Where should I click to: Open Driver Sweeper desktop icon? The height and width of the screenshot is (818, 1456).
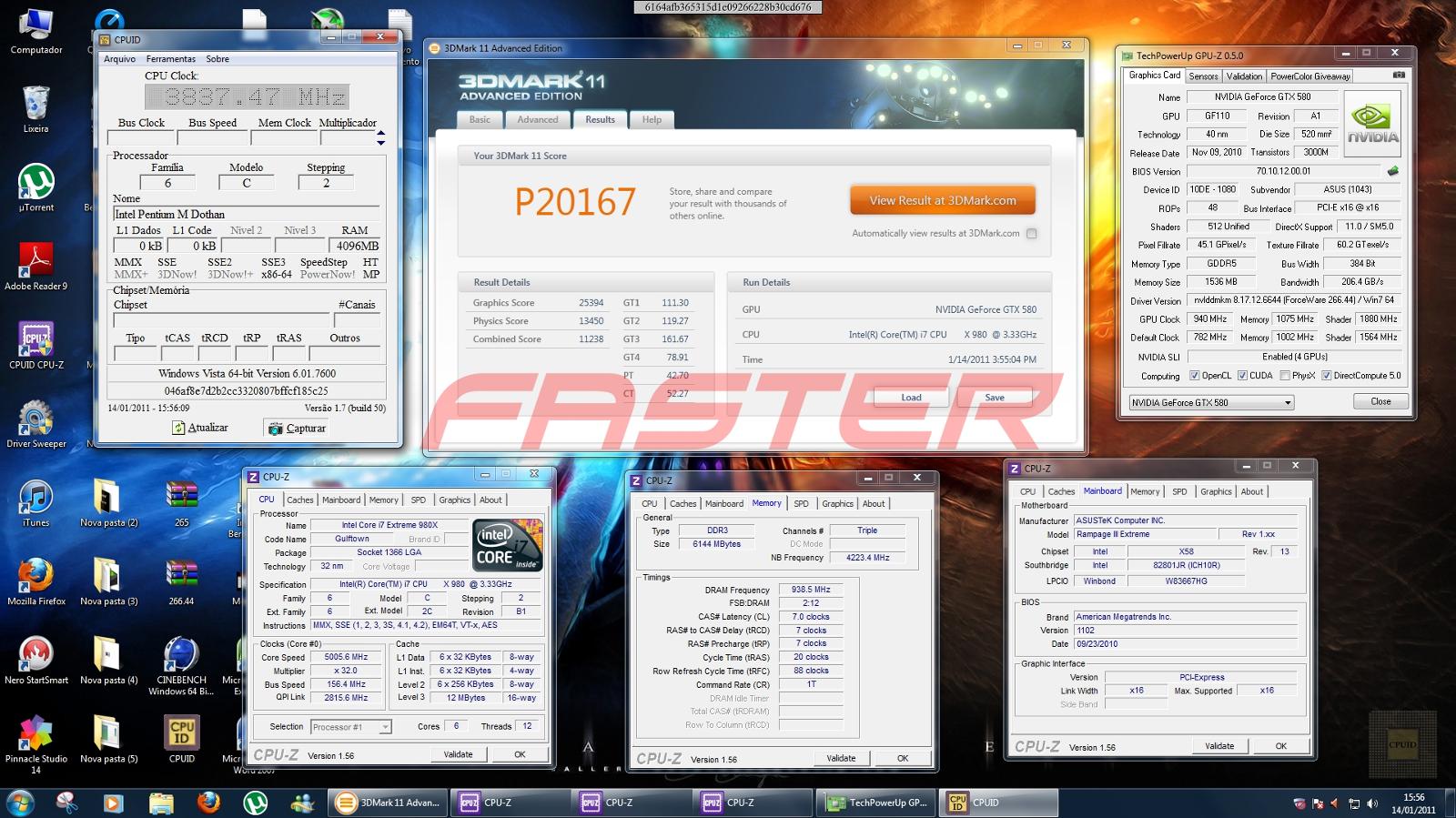36,424
